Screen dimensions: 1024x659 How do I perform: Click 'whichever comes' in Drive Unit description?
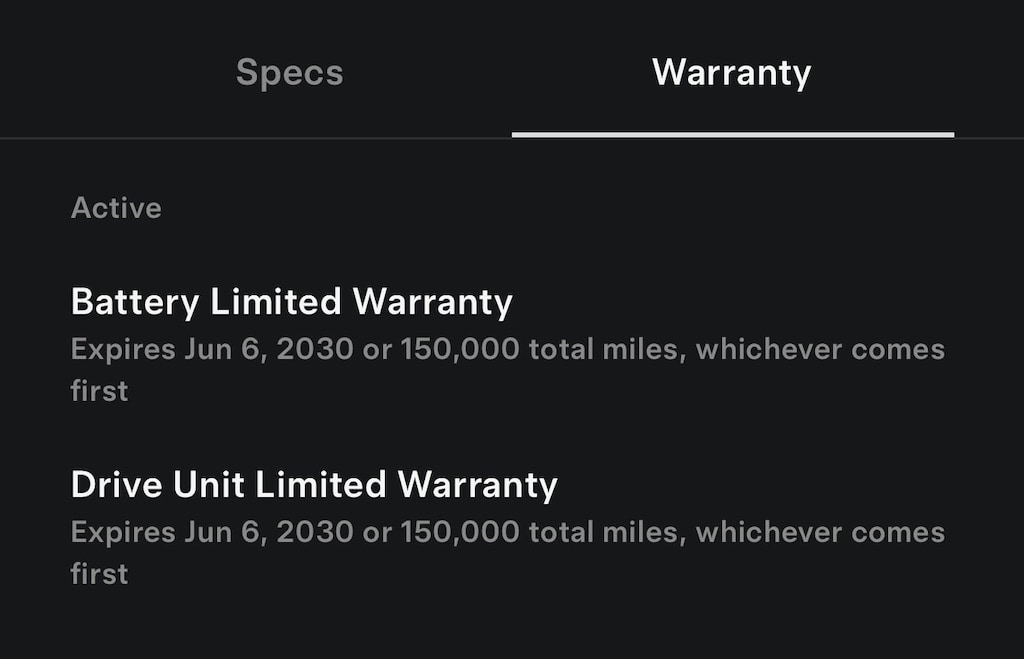click(820, 532)
